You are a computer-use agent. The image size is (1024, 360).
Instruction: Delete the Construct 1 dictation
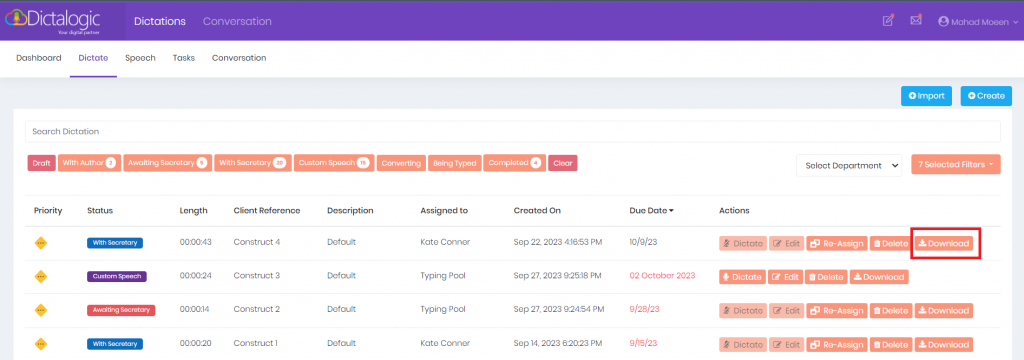[x=890, y=344]
